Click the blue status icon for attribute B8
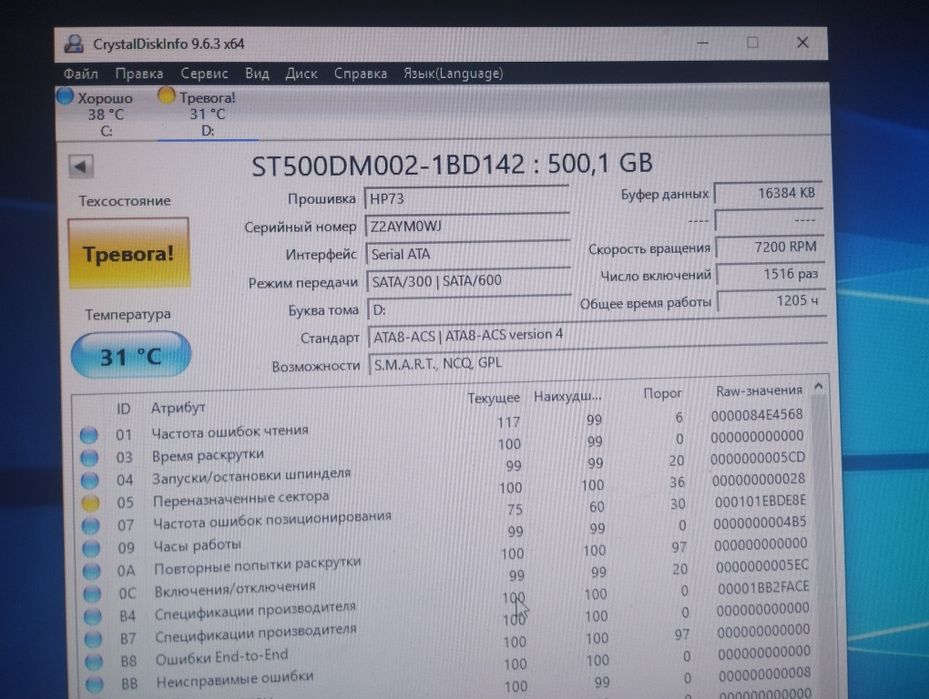Image resolution: width=929 pixels, height=699 pixels. tap(94, 661)
